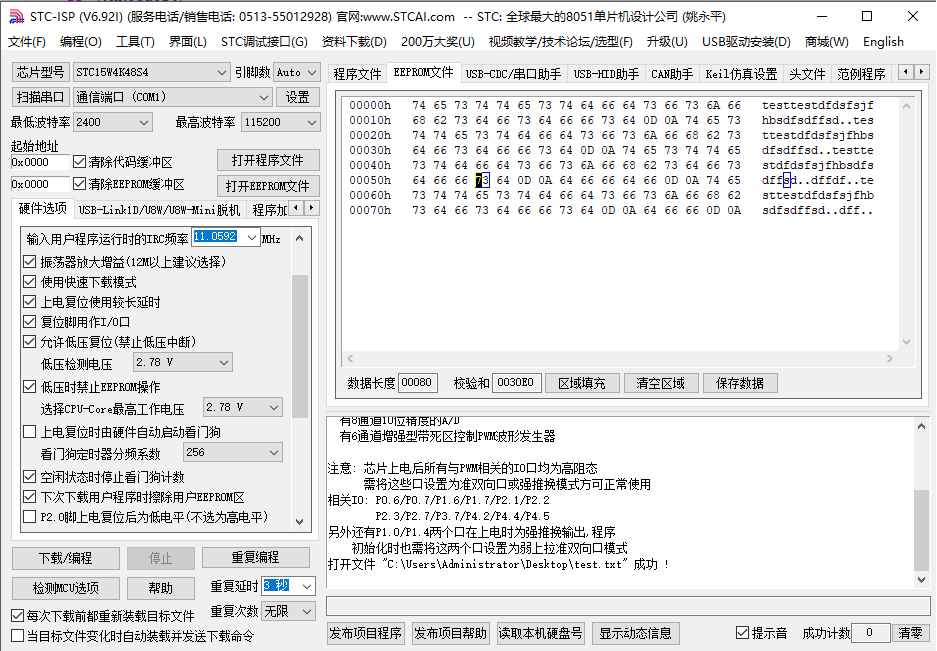Enable 上电复位时由硬件自动启动看门狗
The height and width of the screenshot is (651, 937).
(29, 432)
